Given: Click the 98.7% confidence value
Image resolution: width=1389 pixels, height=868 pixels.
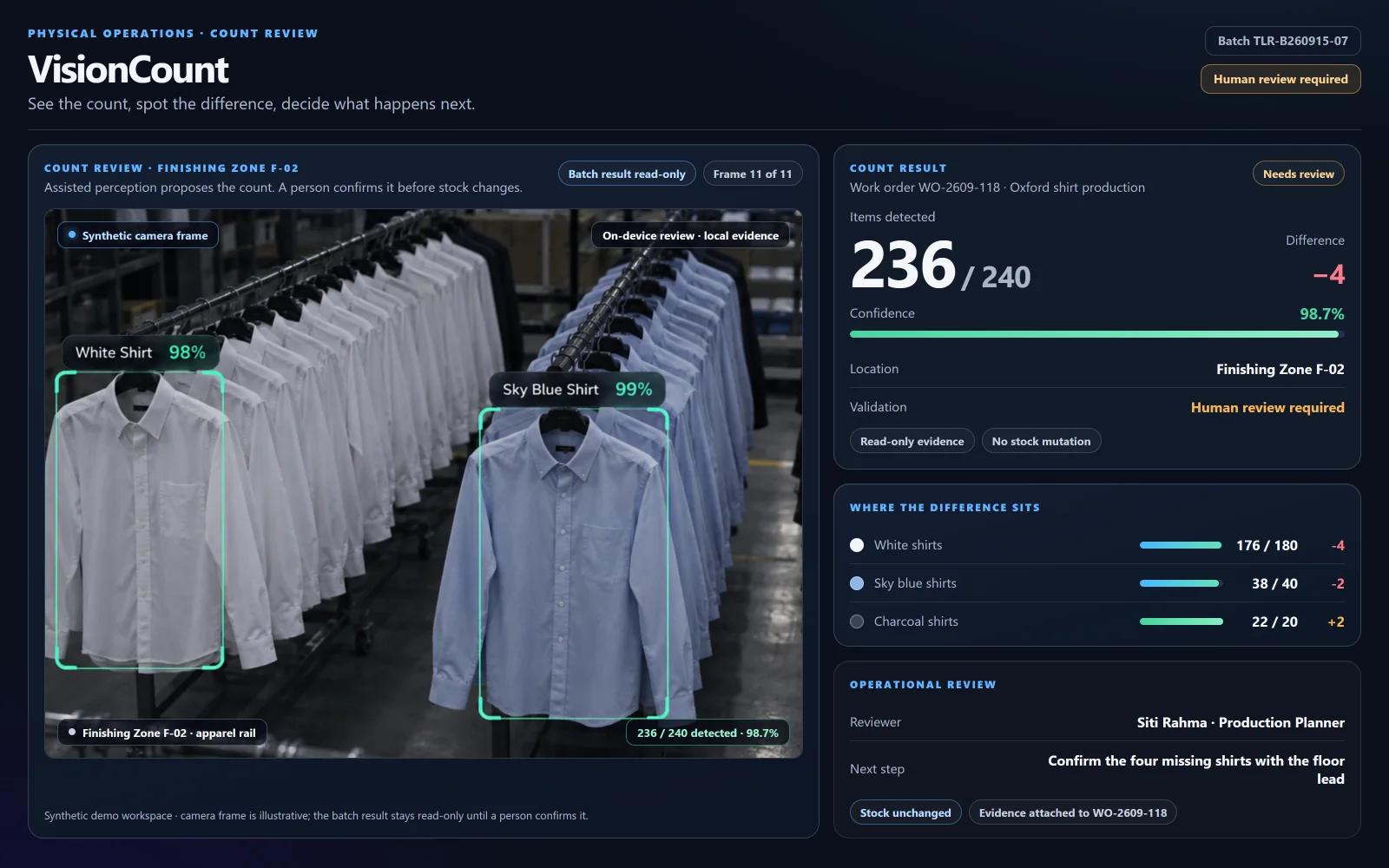Looking at the screenshot, I should point(1321,313).
